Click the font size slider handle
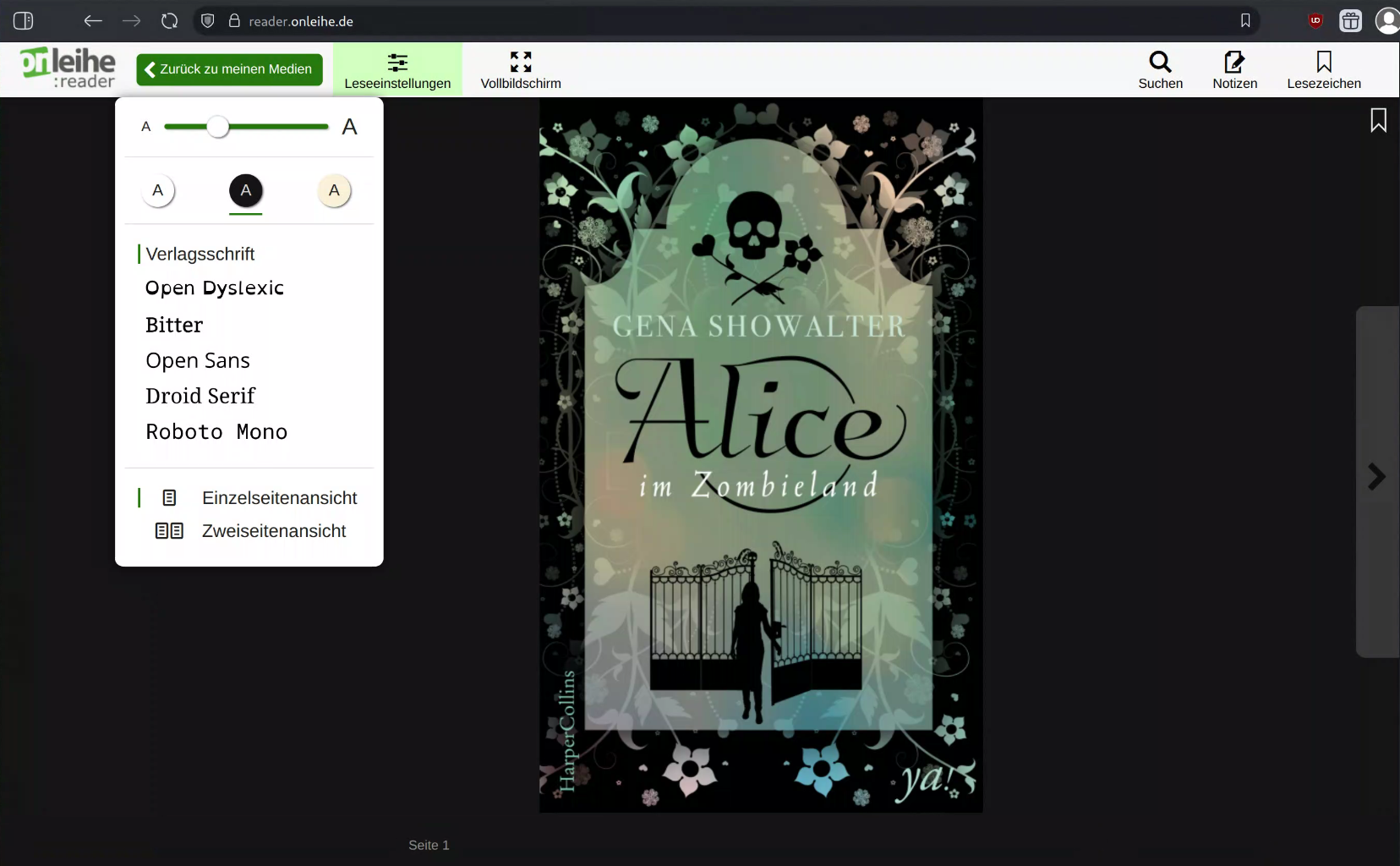 pos(218,127)
